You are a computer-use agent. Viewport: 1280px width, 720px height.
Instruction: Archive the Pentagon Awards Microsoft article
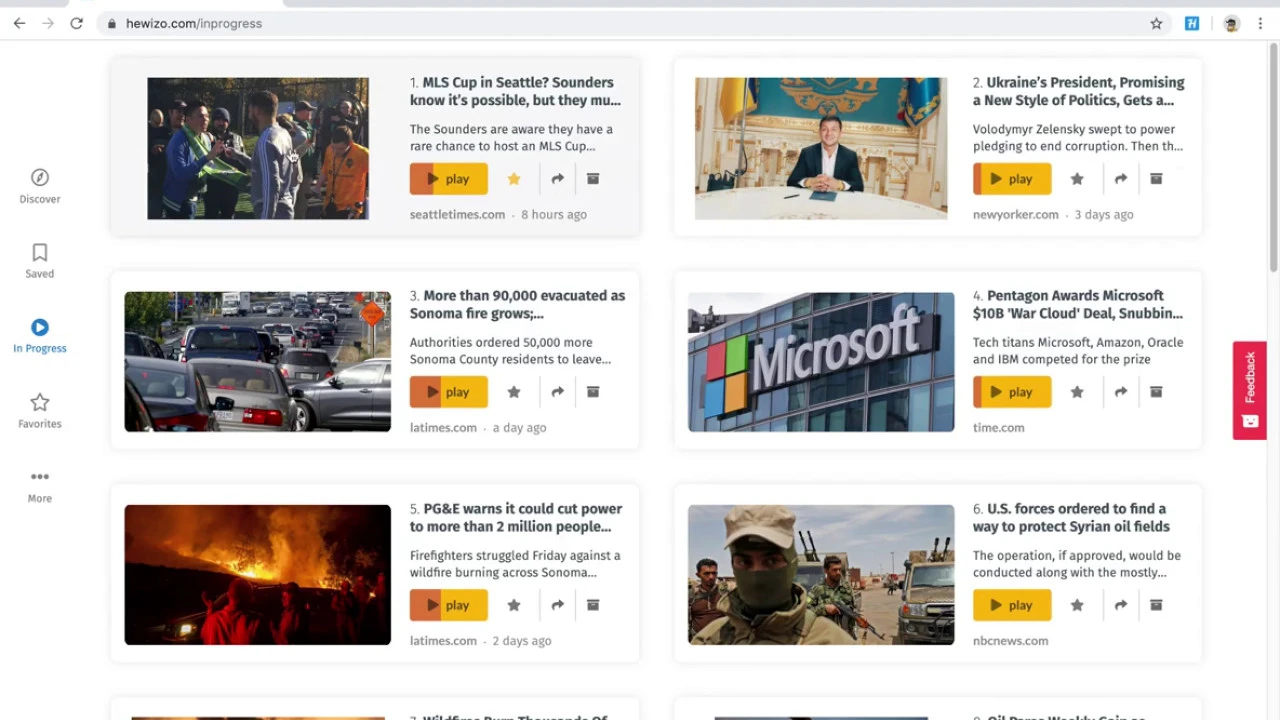tap(1156, 392)
